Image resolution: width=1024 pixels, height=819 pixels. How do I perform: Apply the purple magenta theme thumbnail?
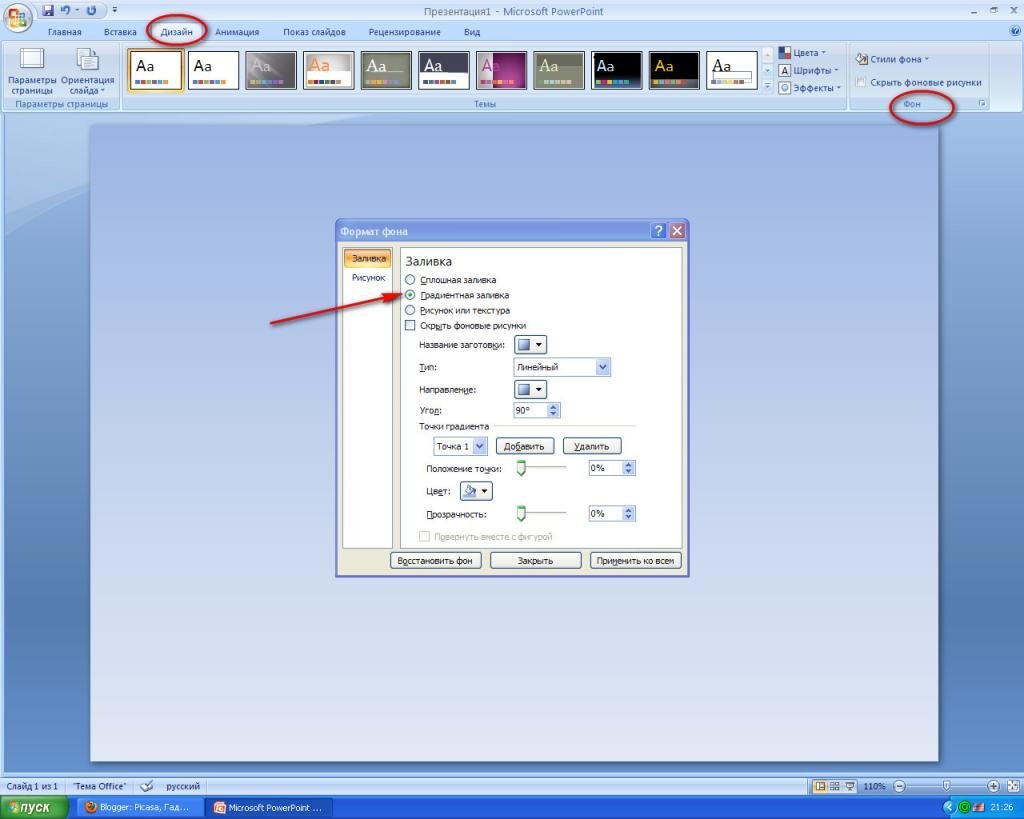click(x=501, y=71)
